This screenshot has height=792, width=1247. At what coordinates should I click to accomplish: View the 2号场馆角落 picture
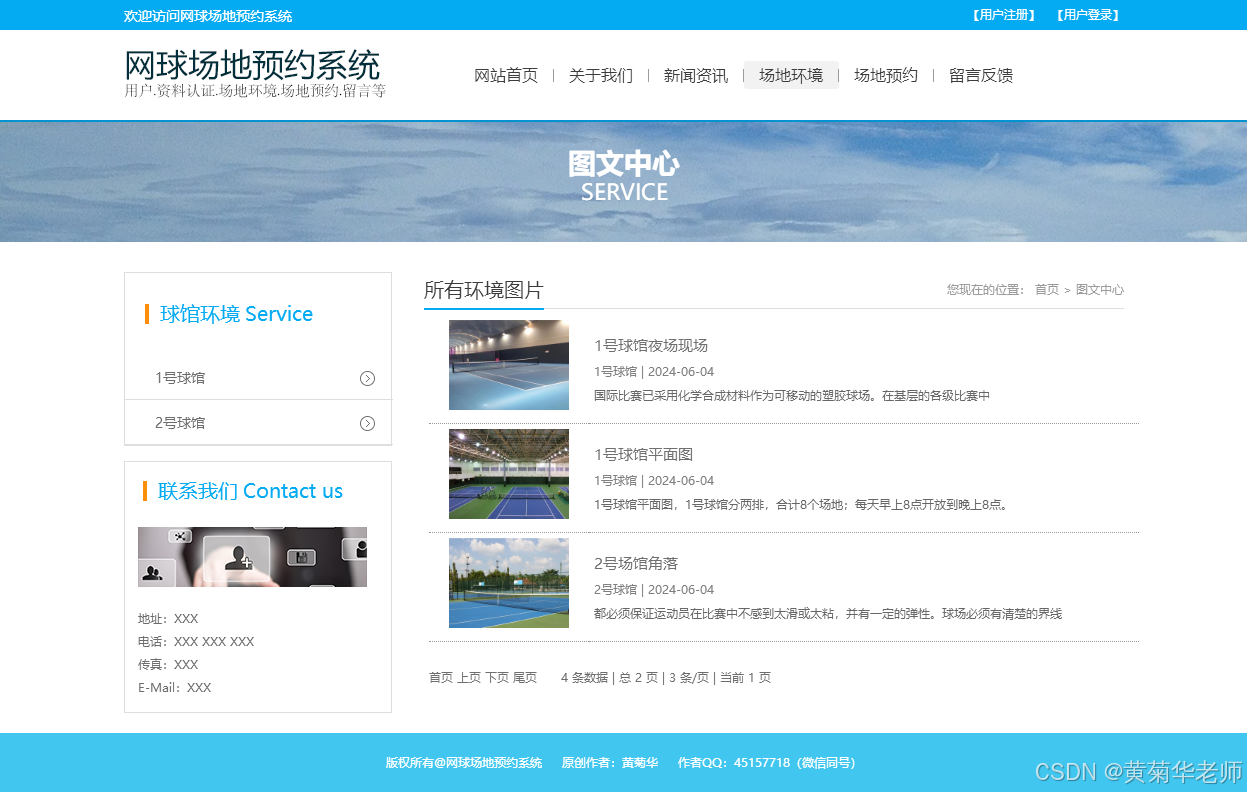tap(508, 583)
